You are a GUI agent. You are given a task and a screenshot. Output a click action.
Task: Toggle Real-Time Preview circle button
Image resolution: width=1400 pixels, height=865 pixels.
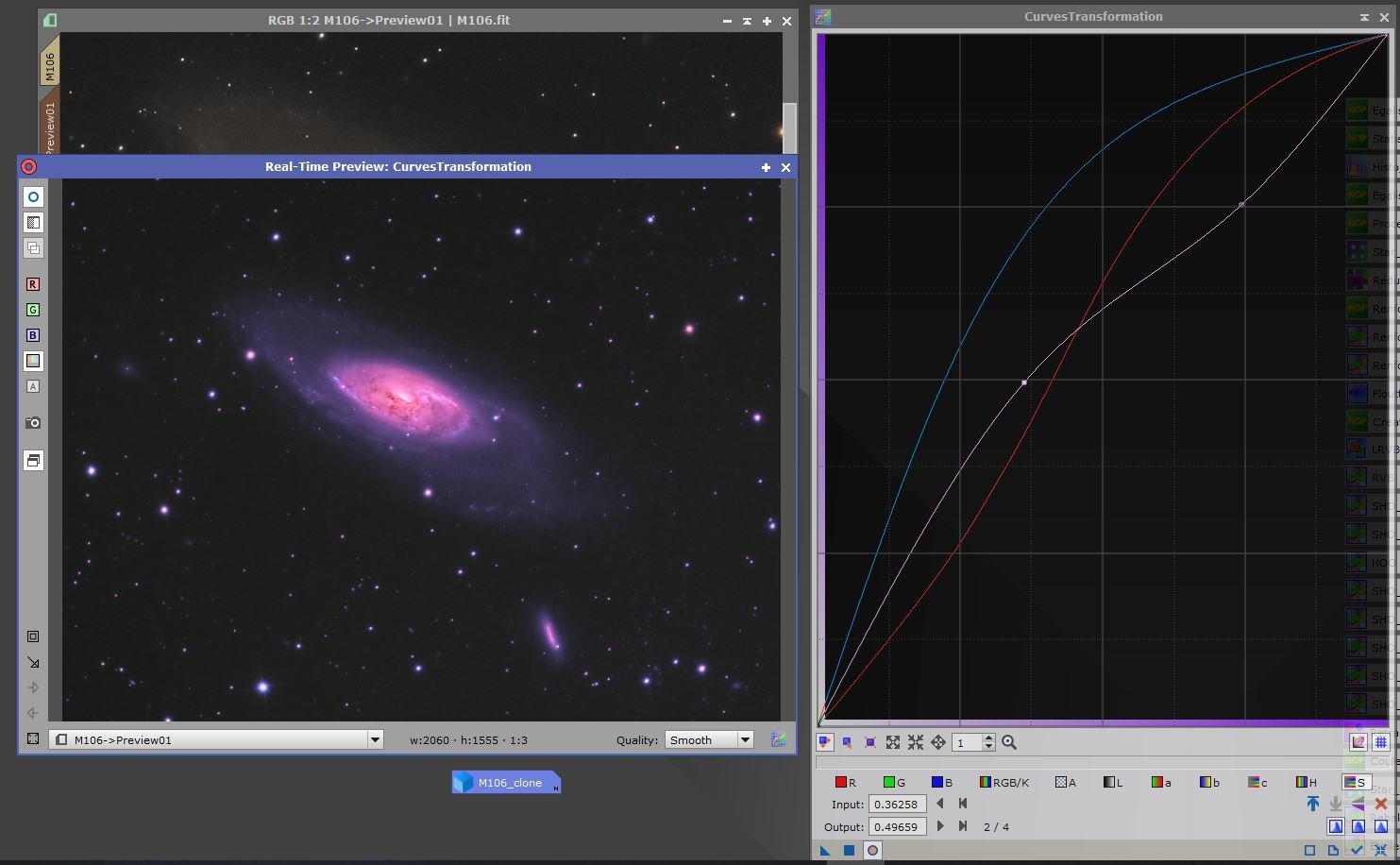(872, 851)
